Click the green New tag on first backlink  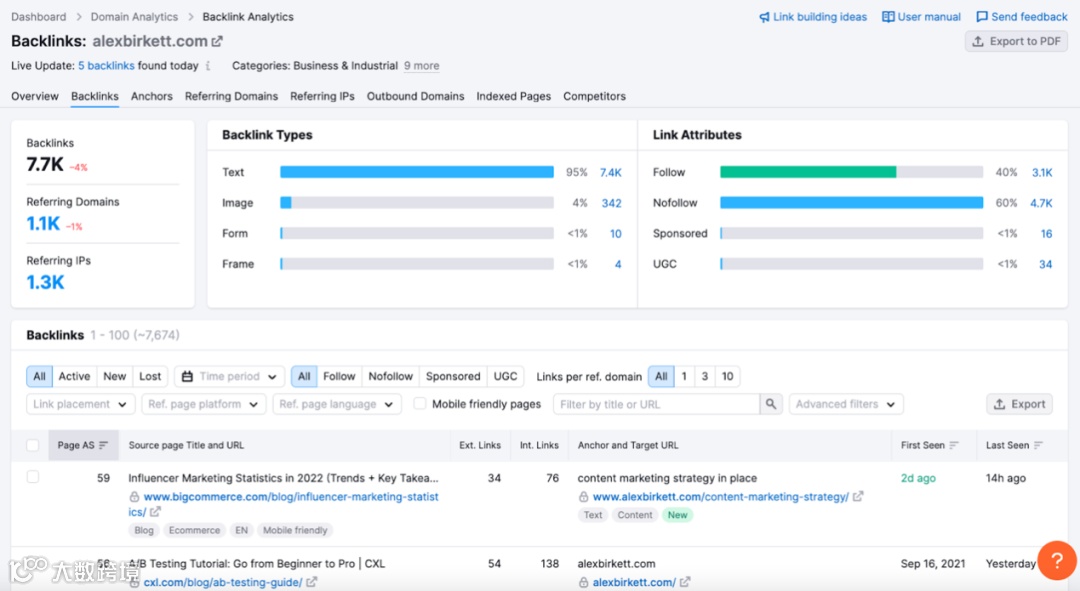pos(677,515)
